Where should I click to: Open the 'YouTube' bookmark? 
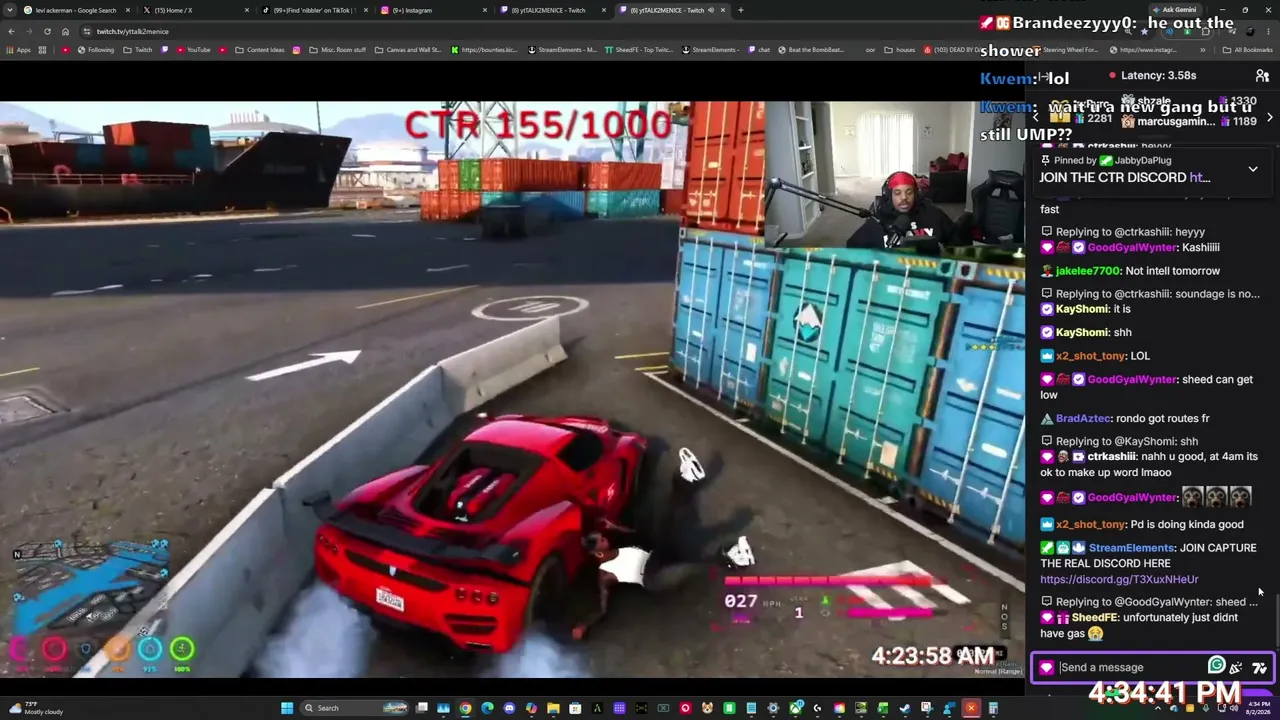[x=193, y=50]
